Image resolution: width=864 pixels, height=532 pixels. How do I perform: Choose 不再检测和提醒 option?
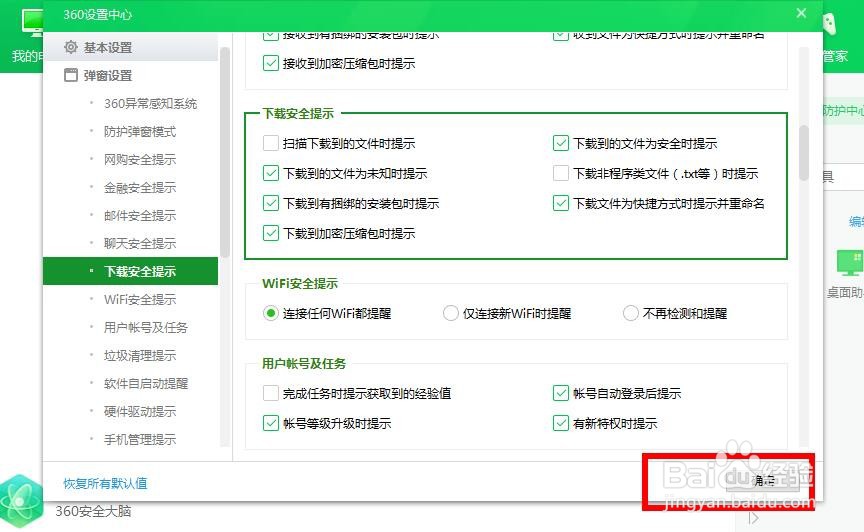point(630,314)
